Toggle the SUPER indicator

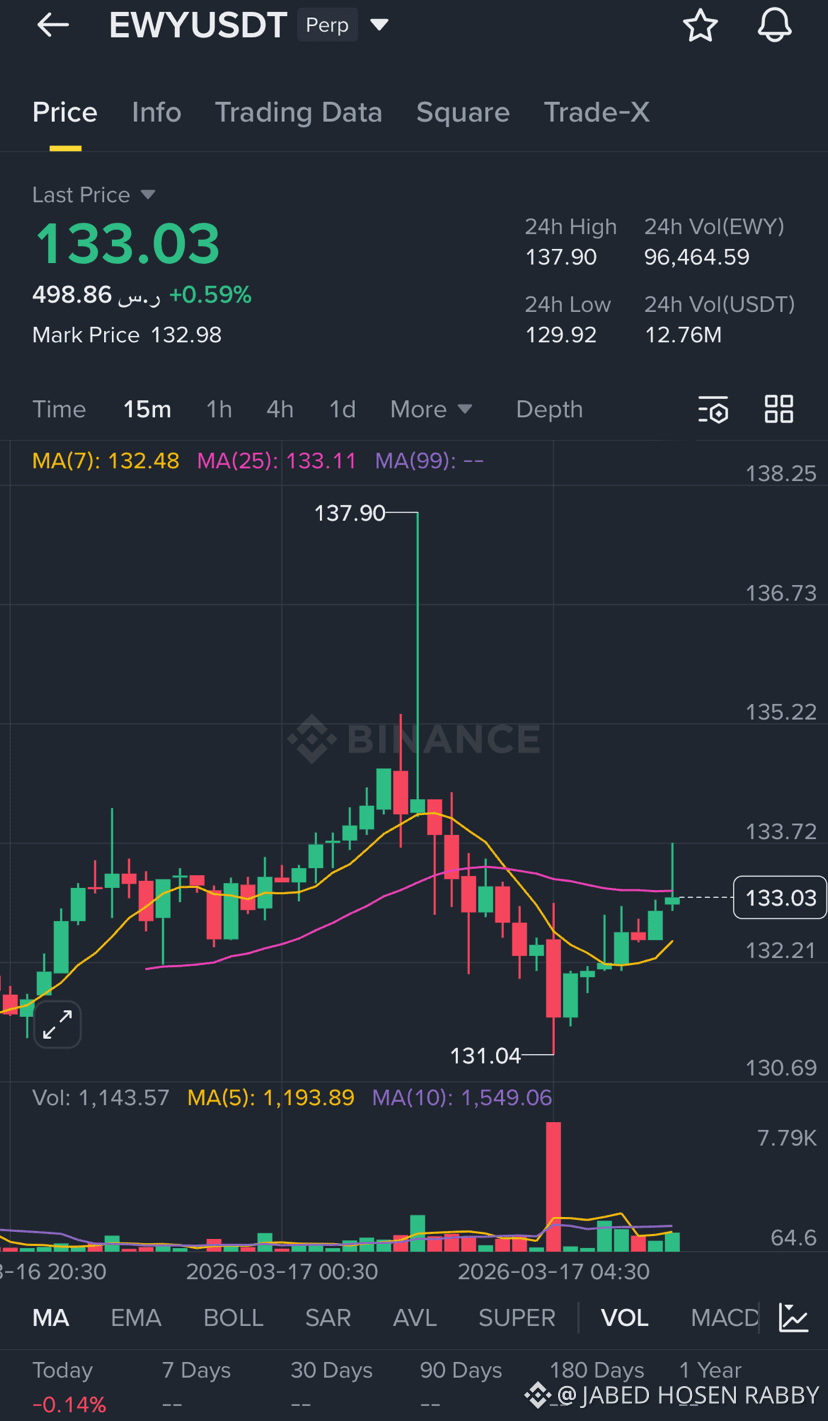click(x=517, y=1318)
